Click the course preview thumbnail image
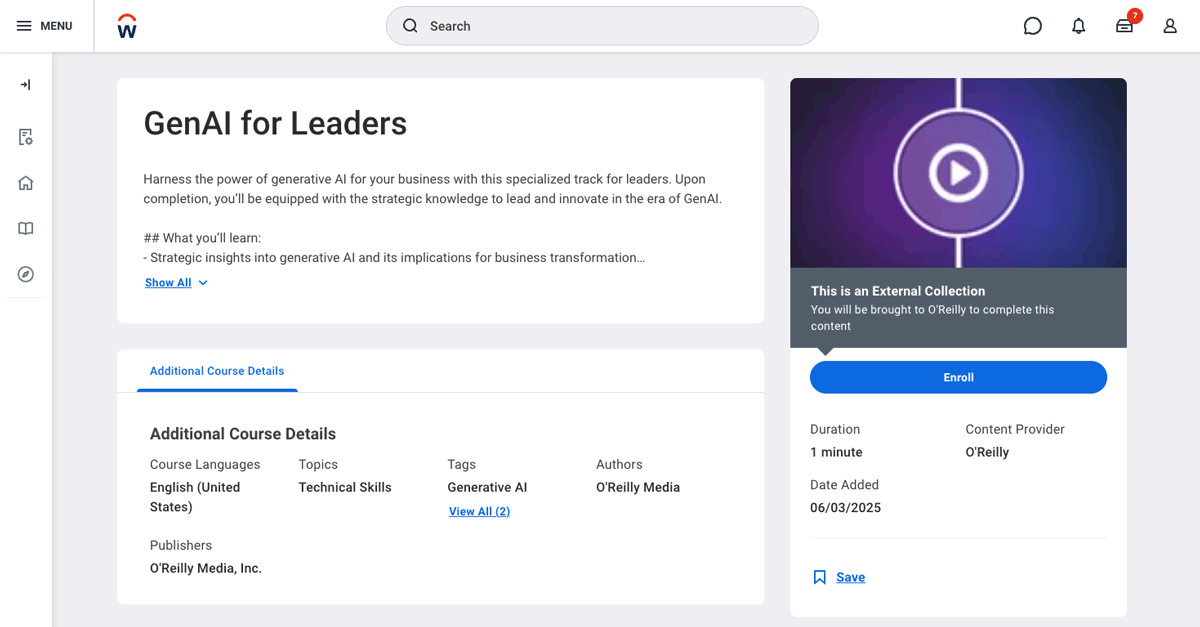 (x=958, y=173)
